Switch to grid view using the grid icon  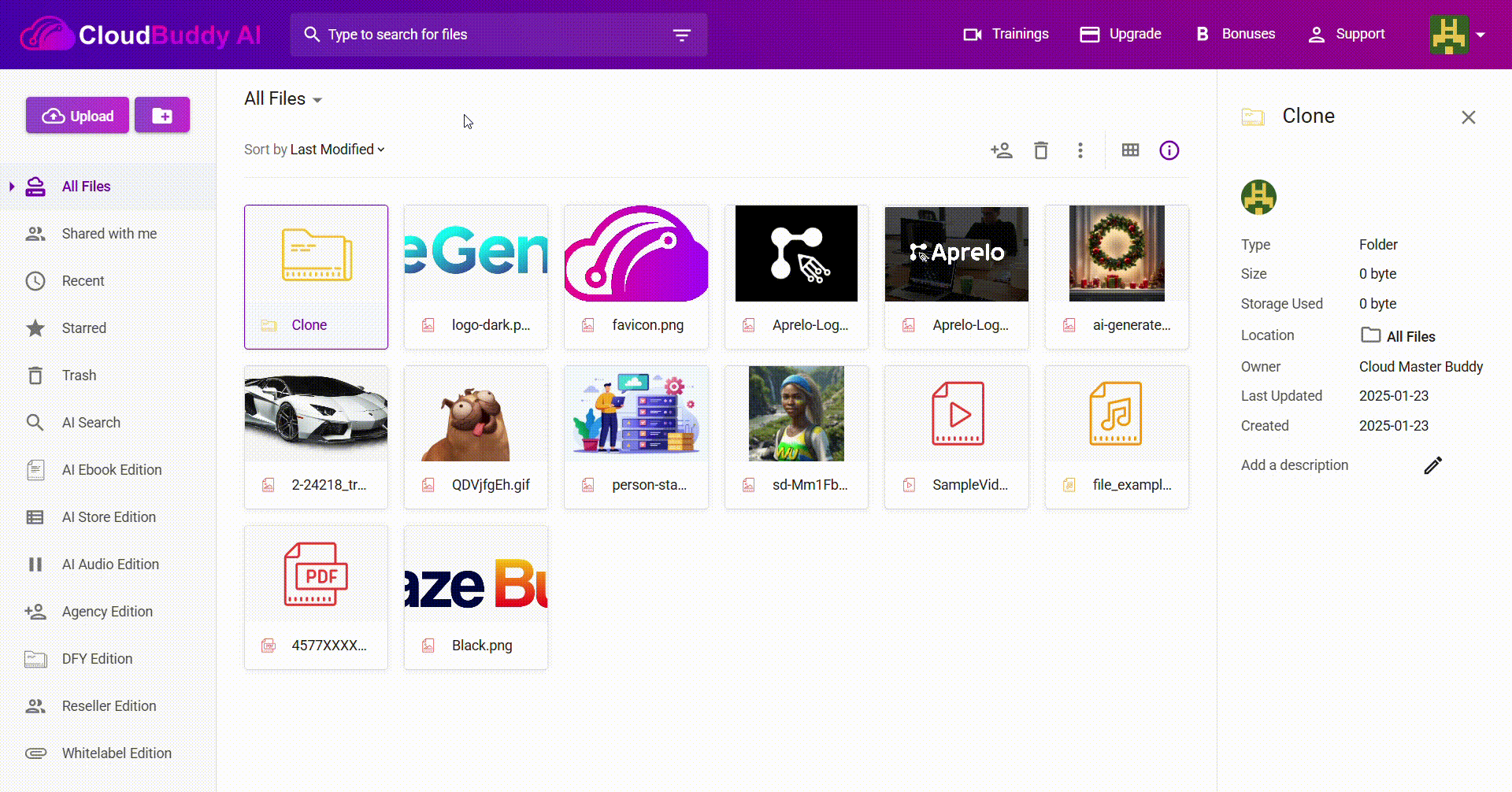coord(1131,150)
